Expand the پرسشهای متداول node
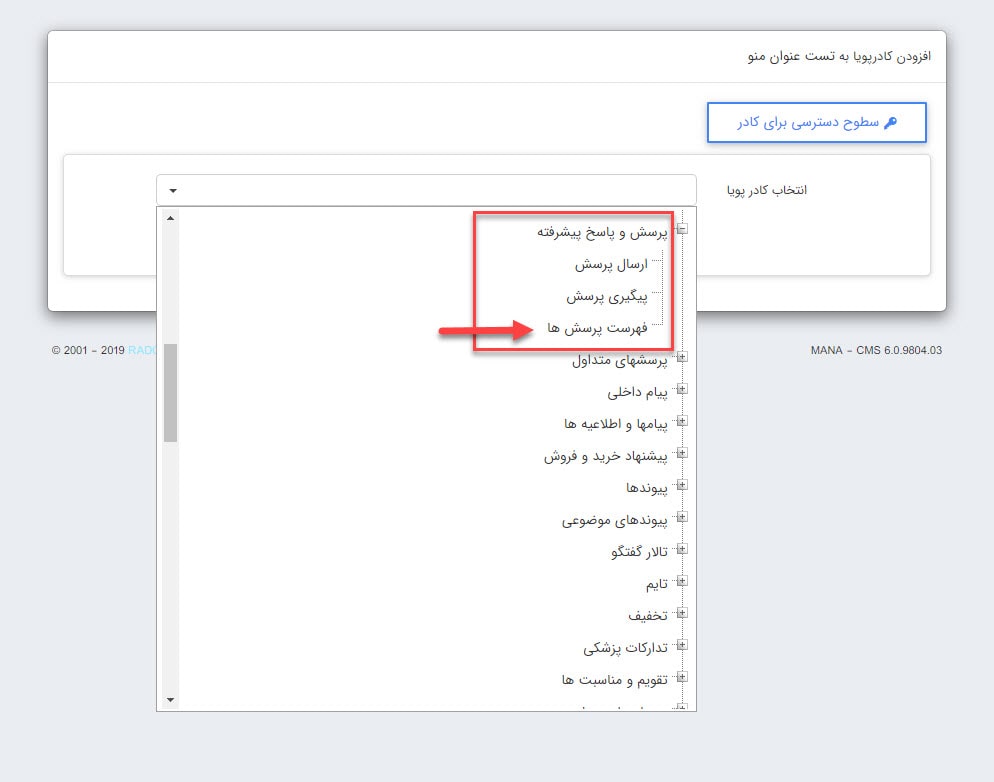Screen dimensions: 994x782 [x=682, y=357]
